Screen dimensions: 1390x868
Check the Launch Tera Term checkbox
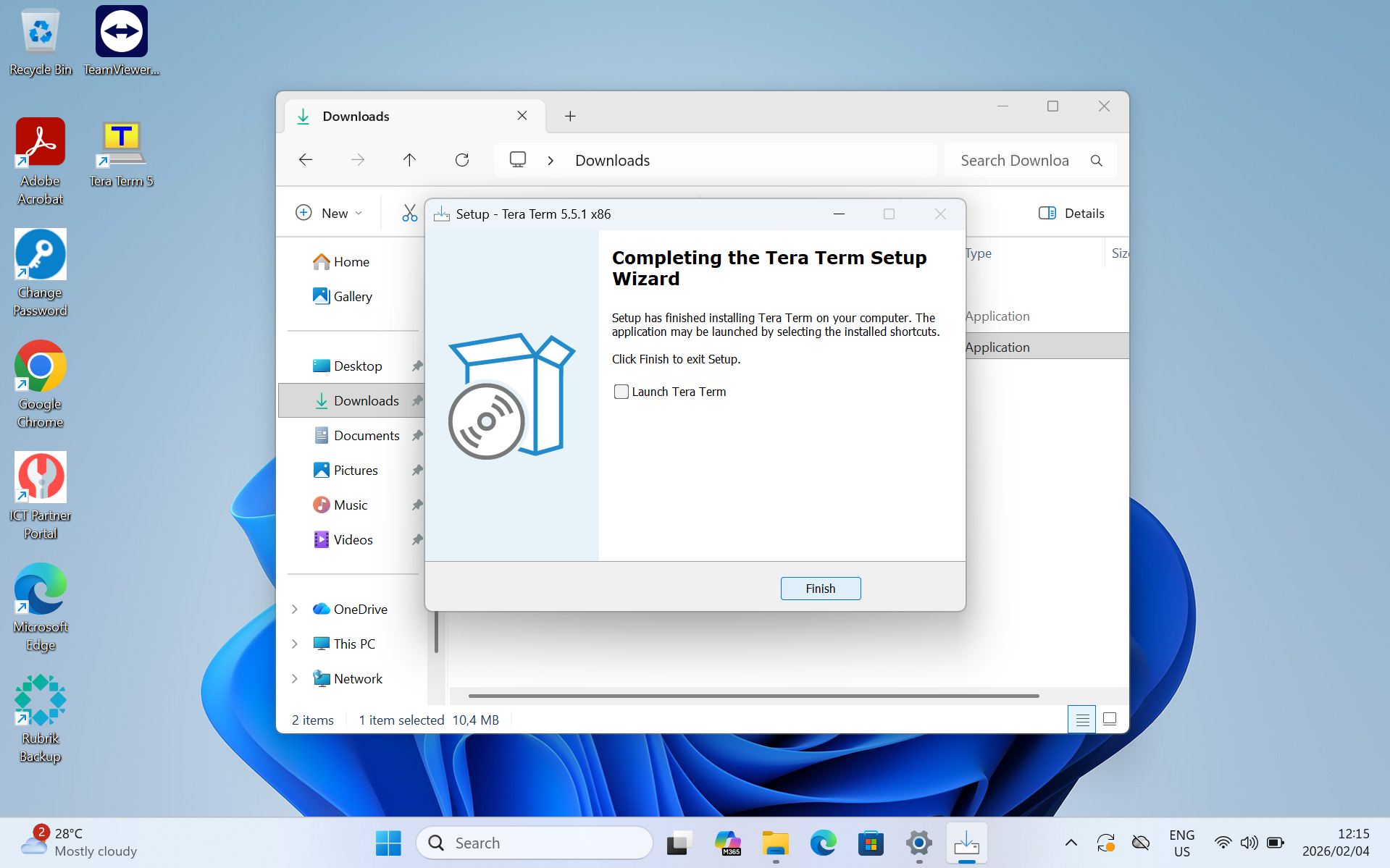(x=621, y=392)
